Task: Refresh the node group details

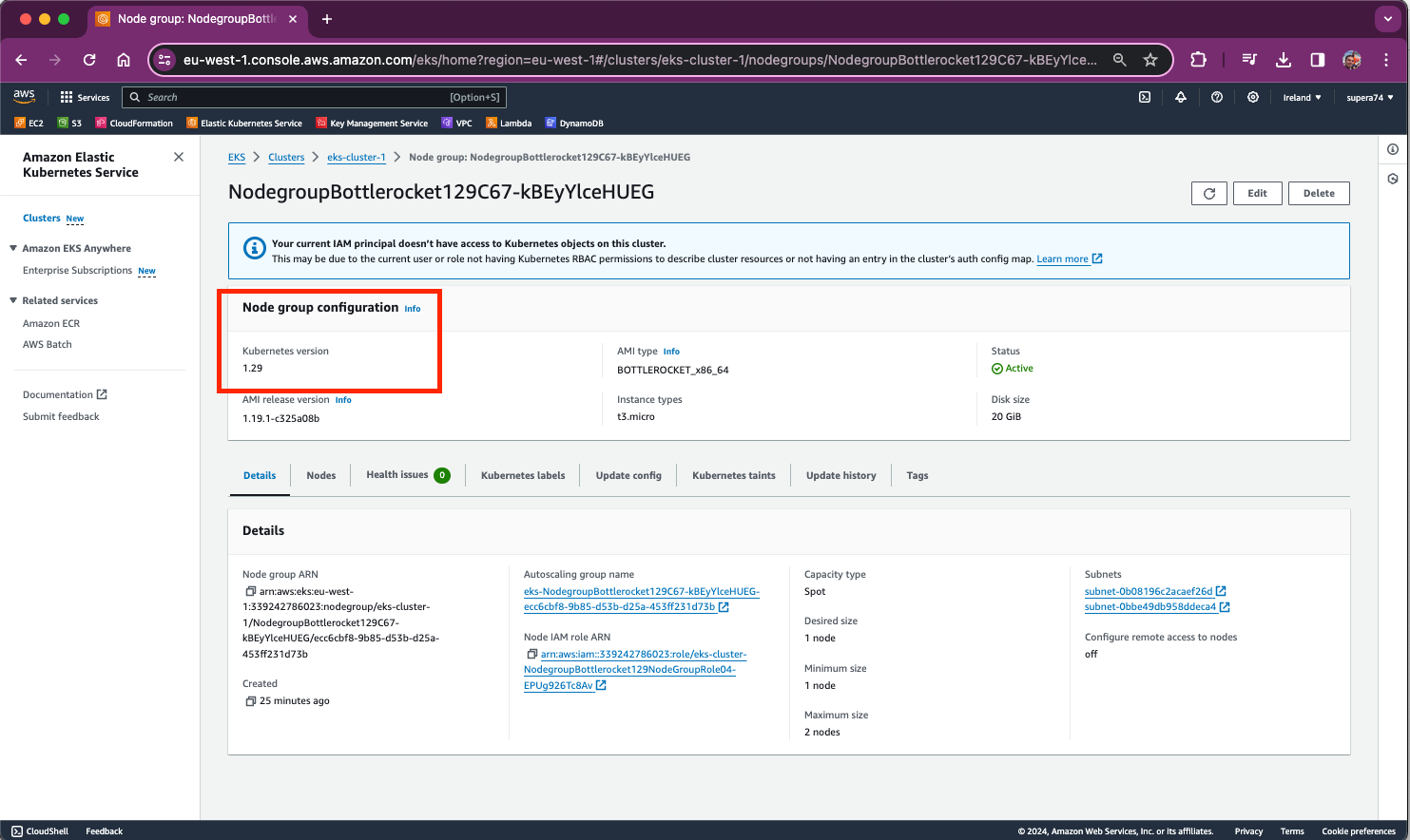Action: click(1209, 193)
